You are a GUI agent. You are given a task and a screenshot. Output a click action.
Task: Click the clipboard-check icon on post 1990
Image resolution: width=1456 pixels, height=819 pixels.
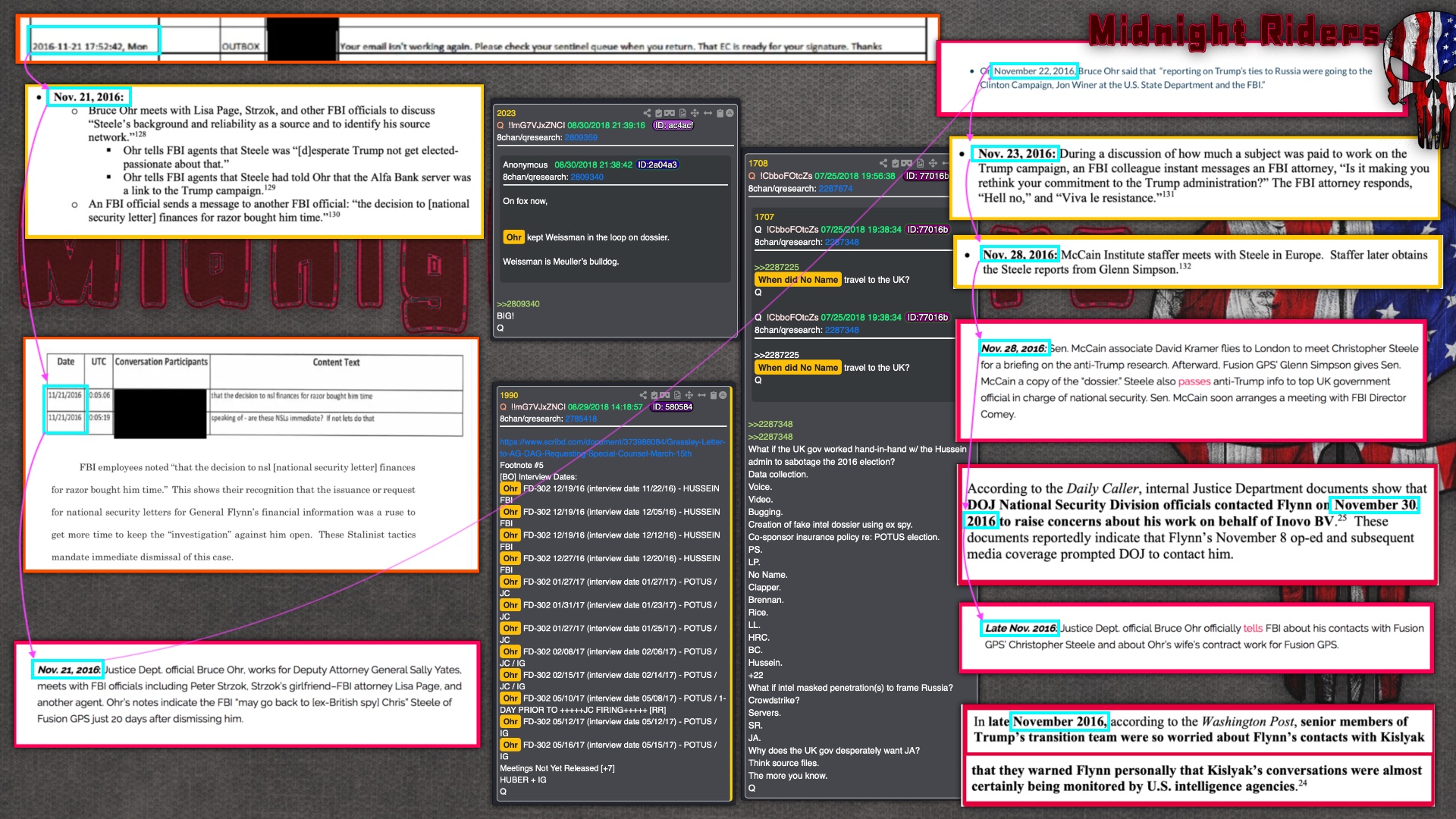(654, 395)
